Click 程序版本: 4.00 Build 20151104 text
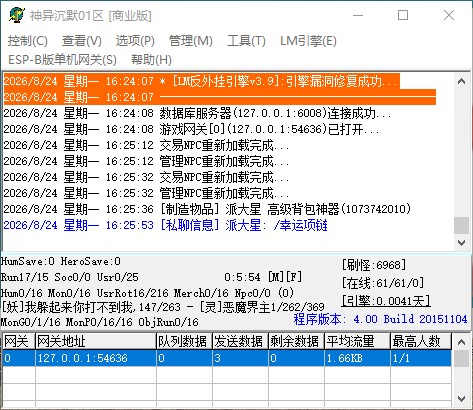The height and width of the screenshot is (410, 473). coord(380,319)
